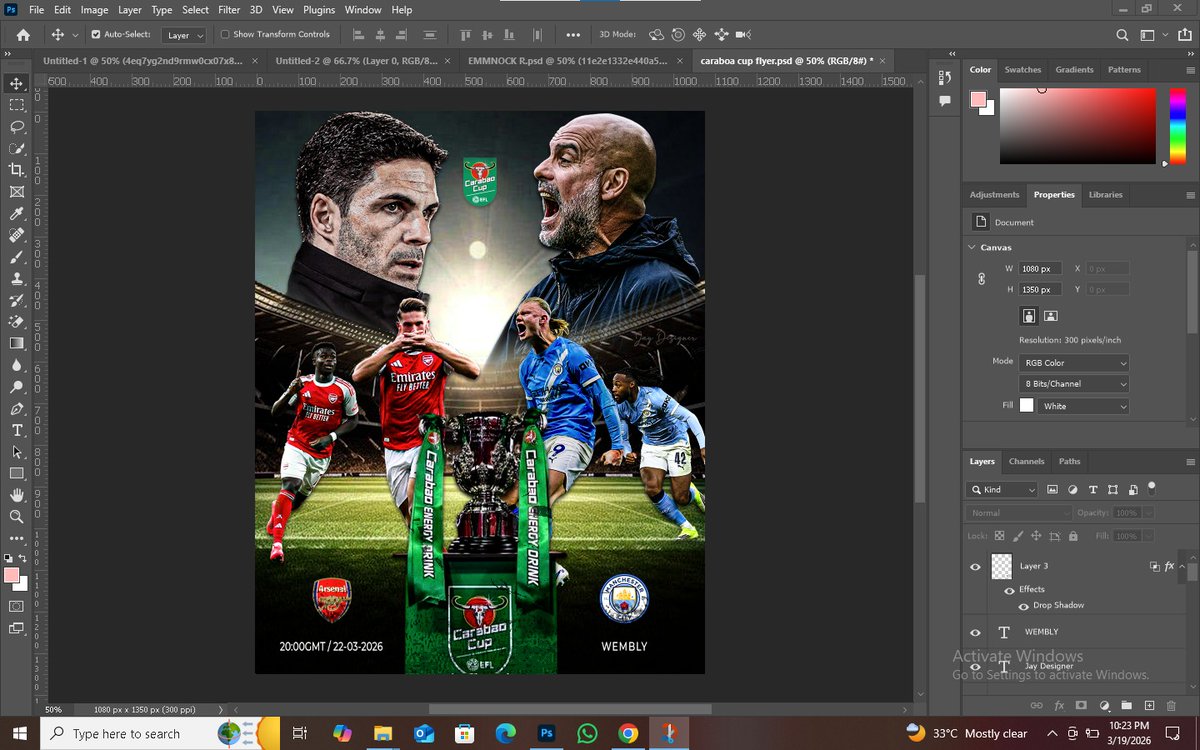Image resolution: width=1200 pixels, height=750 pixels.
Task: Toggle the Auto-Select checkbox
Action: pyautogui.click(x=96, y=34)
